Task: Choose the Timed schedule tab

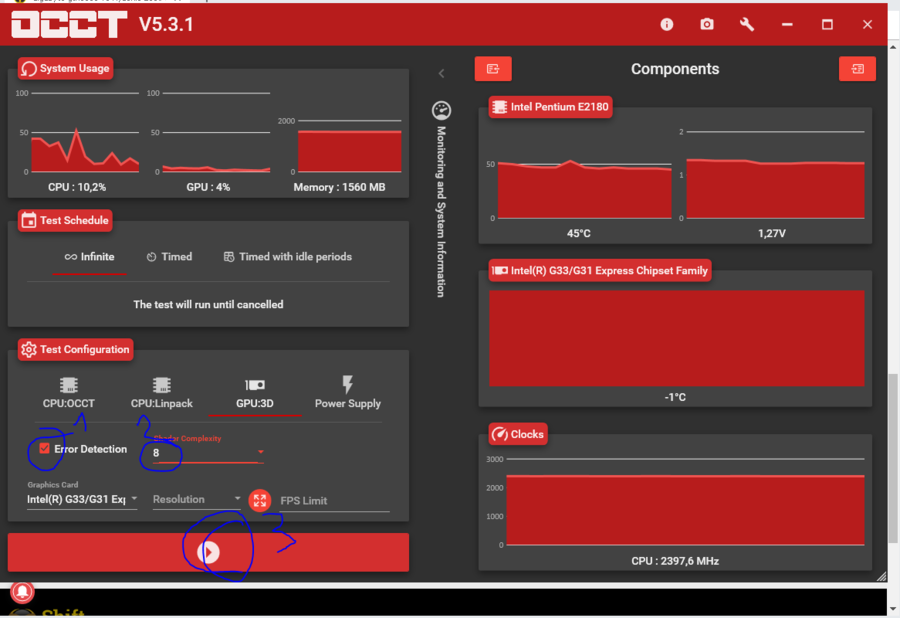Action: coord(169,256)
